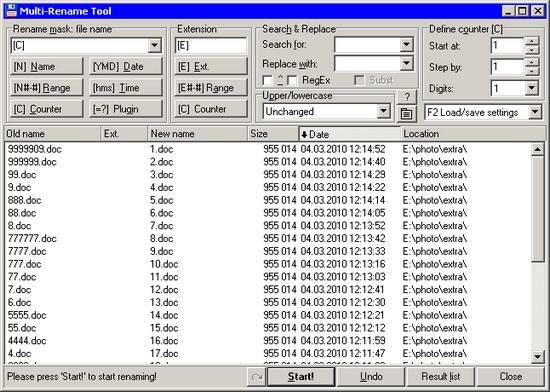The image size is (550, 392).
Task: Click the Multi-Rename Tool title bar icon
Action: click(x=11, y=11)
